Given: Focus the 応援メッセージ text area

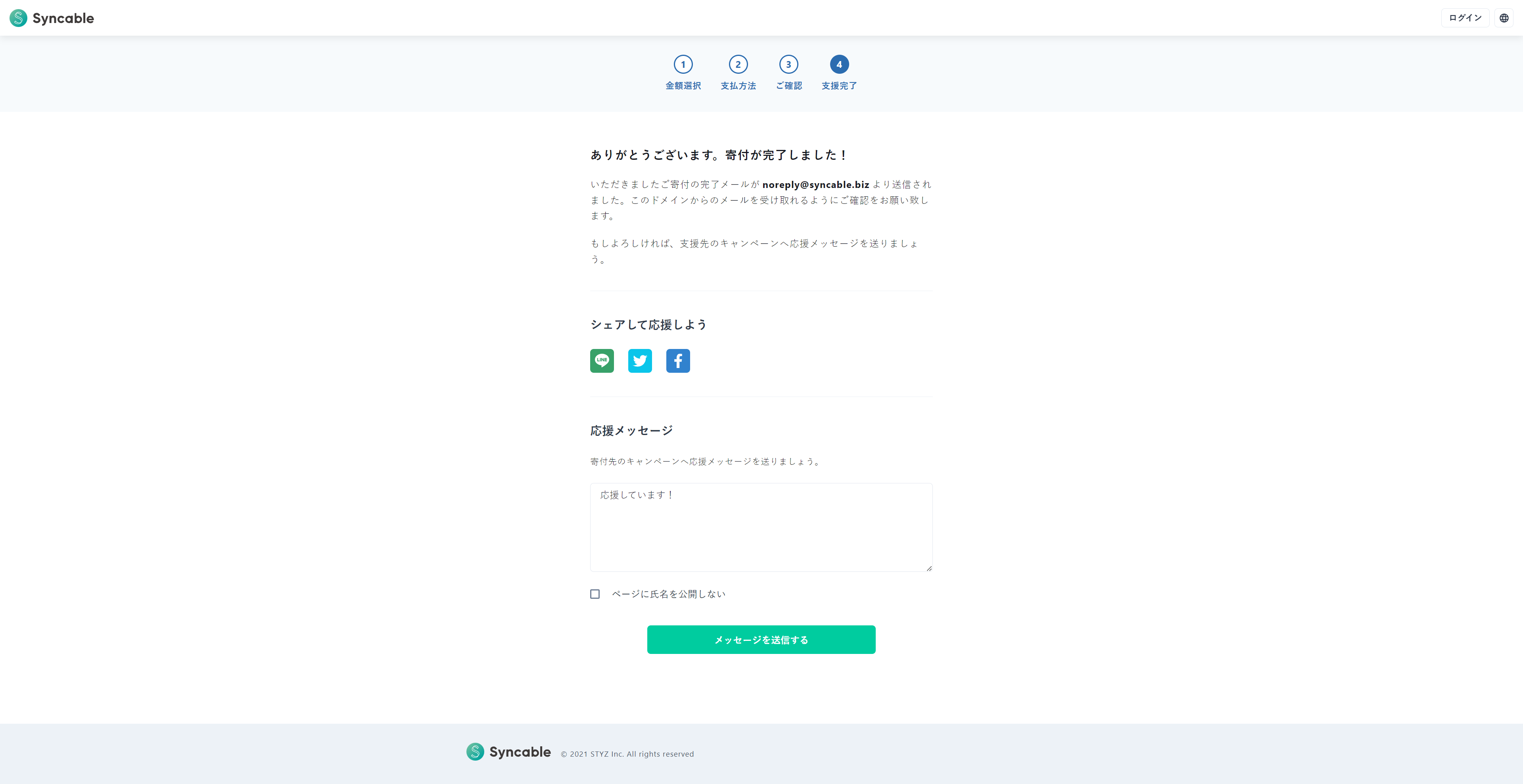Looking at the screenshot, I should pos(761,527).
